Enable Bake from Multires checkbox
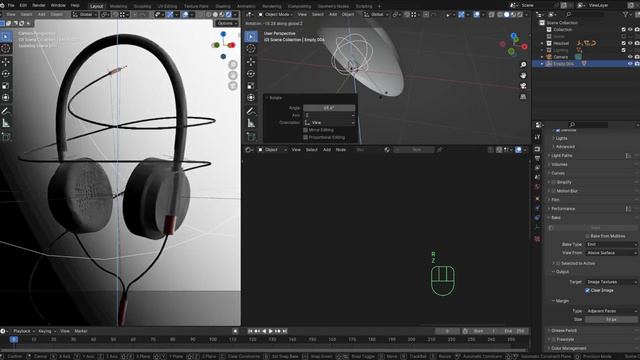This screenshot has height=360, width=640. [587, 236]
